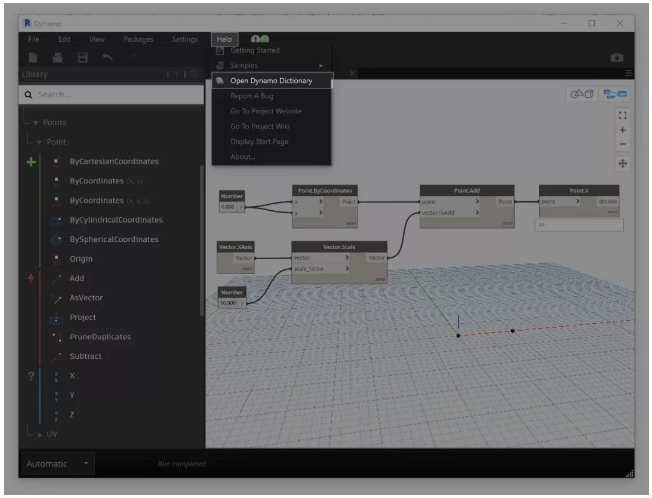The image size is (652, 498).
Task: Collapse the Points category in library
Action: [x=54, y=122]
